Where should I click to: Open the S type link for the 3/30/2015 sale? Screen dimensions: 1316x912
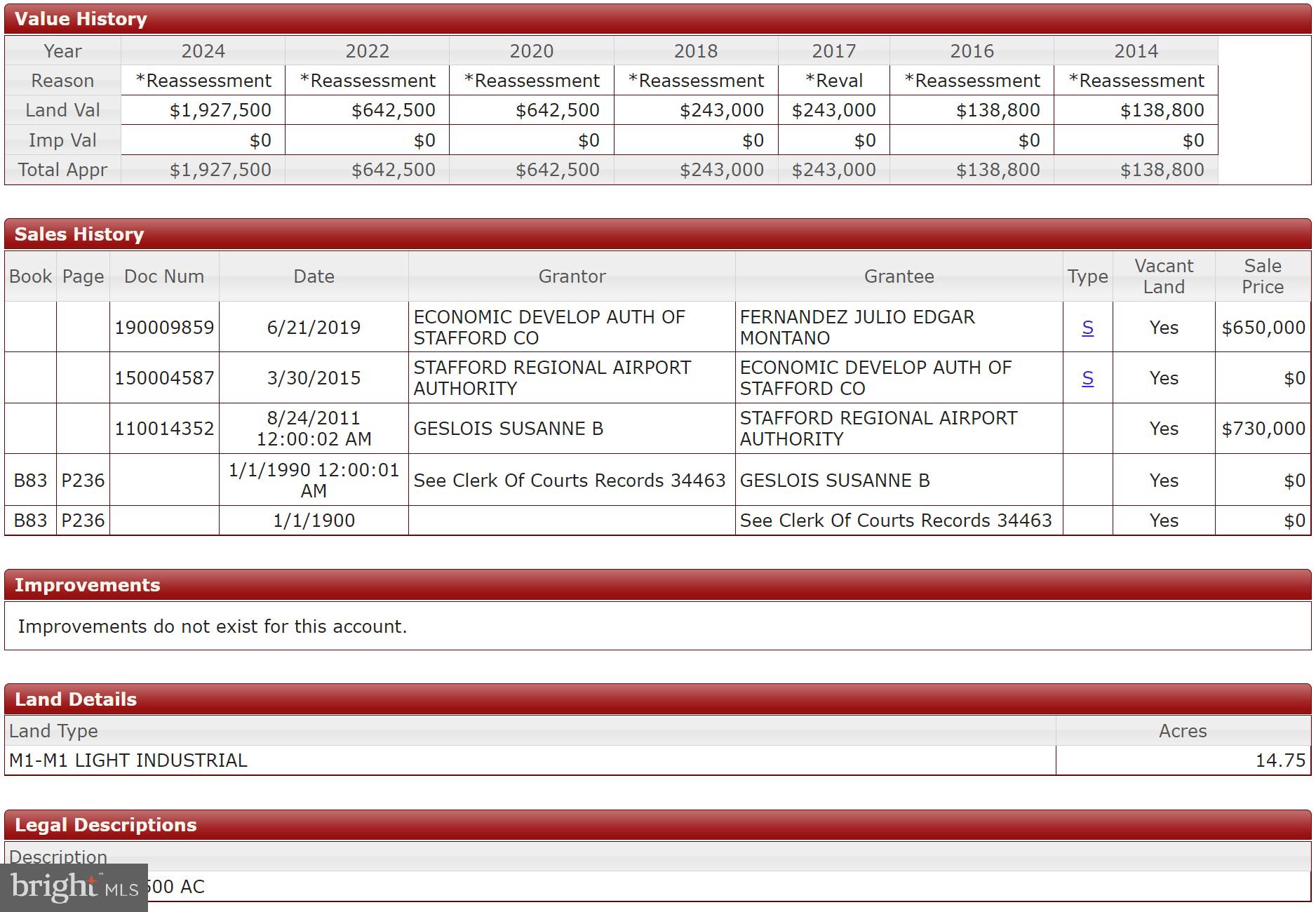pos(1087,378)
